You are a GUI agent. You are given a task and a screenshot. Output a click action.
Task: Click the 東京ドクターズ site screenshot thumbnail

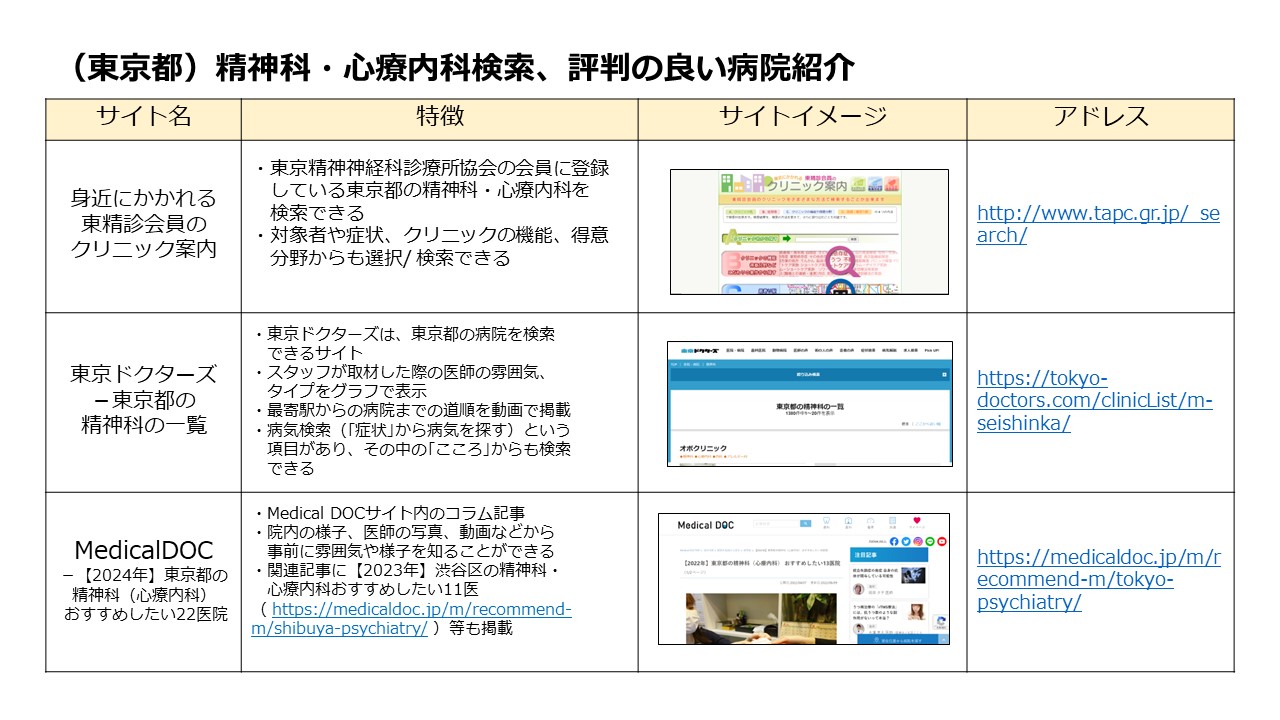click(x=810, y=404)
